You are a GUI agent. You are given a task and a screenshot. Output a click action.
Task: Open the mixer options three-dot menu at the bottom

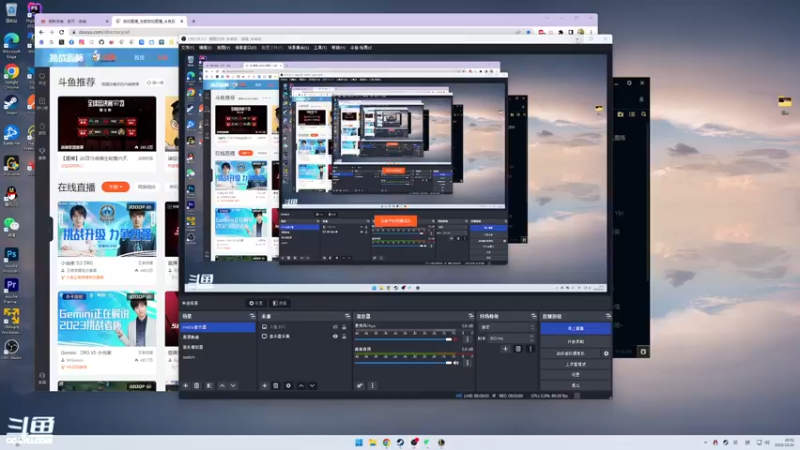point(372,386)
